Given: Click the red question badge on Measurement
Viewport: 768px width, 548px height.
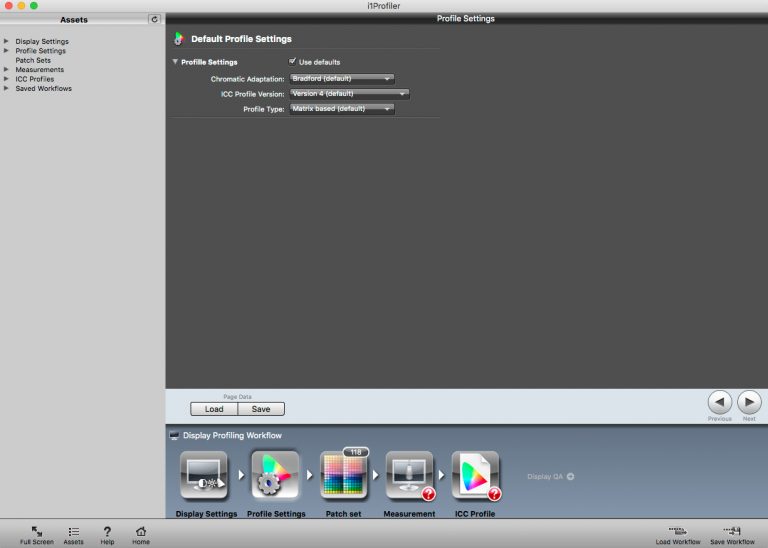Looking at the screenshot, I should [428, 494].
